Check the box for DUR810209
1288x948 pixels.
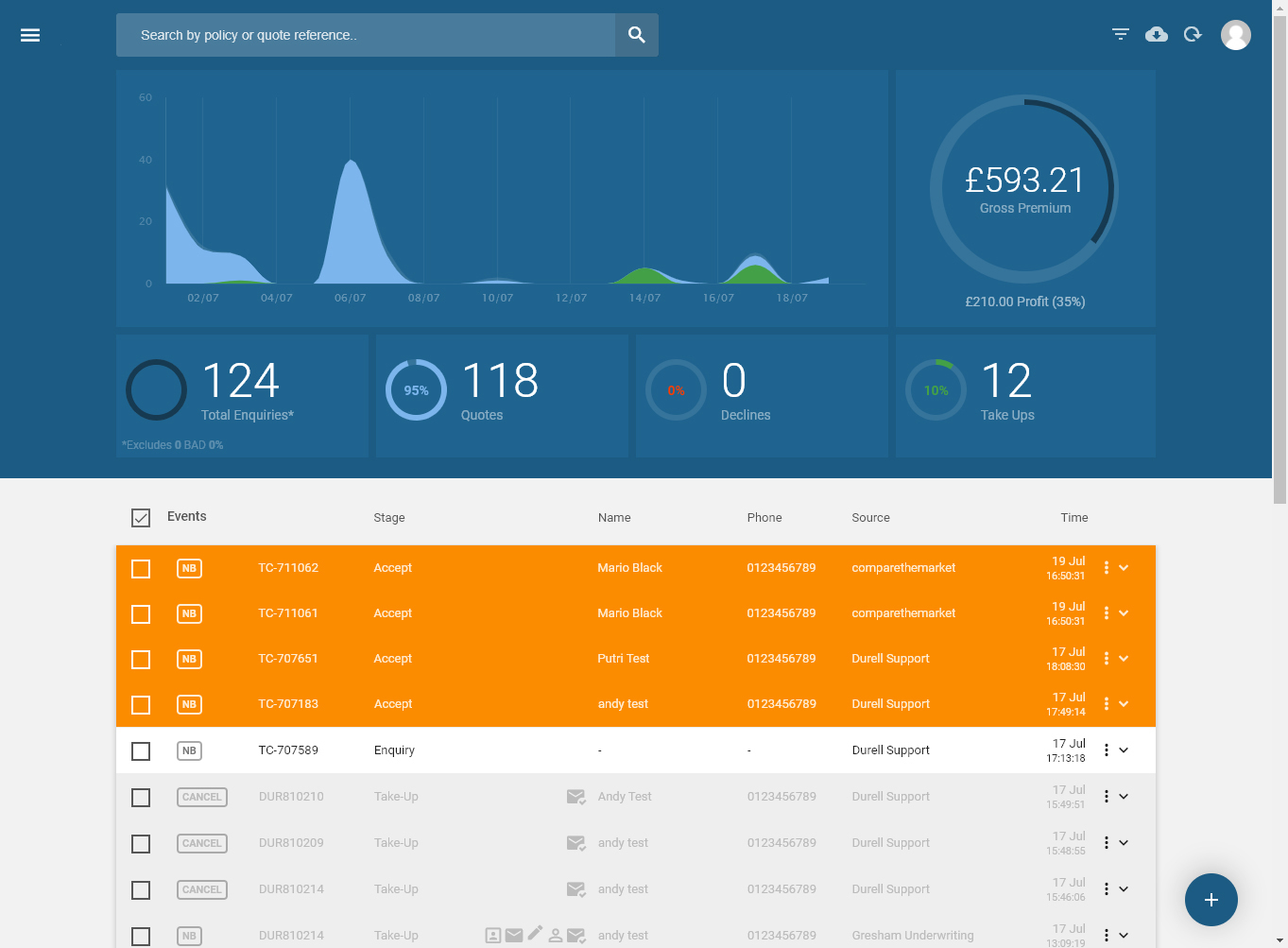(x=141, y=844)
